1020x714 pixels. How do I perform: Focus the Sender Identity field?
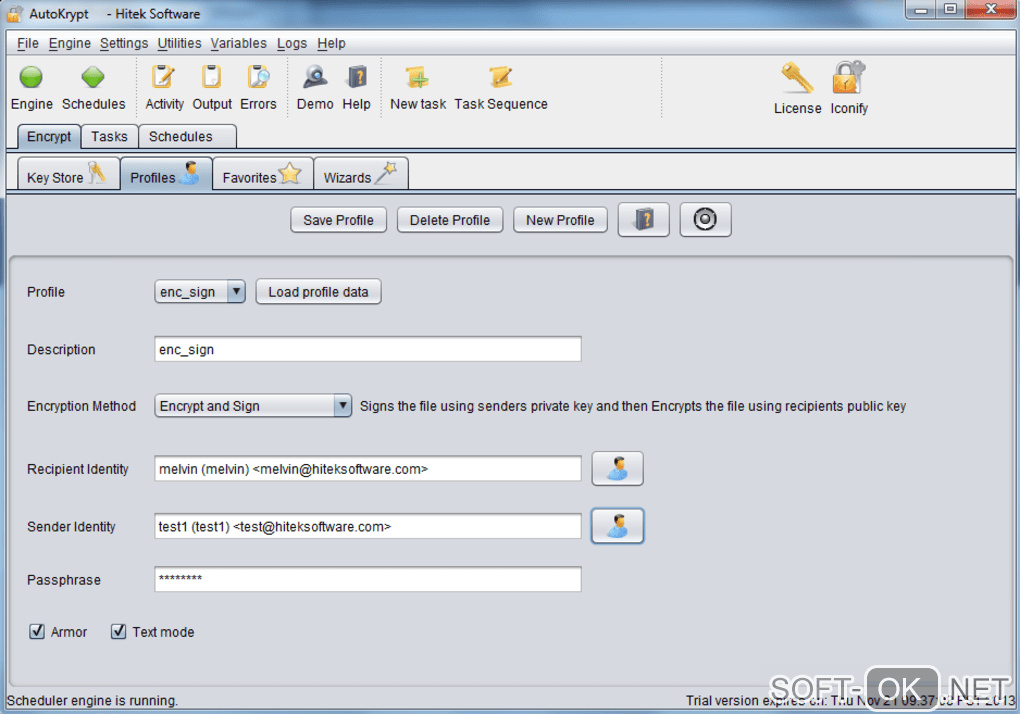click(368, 526)
